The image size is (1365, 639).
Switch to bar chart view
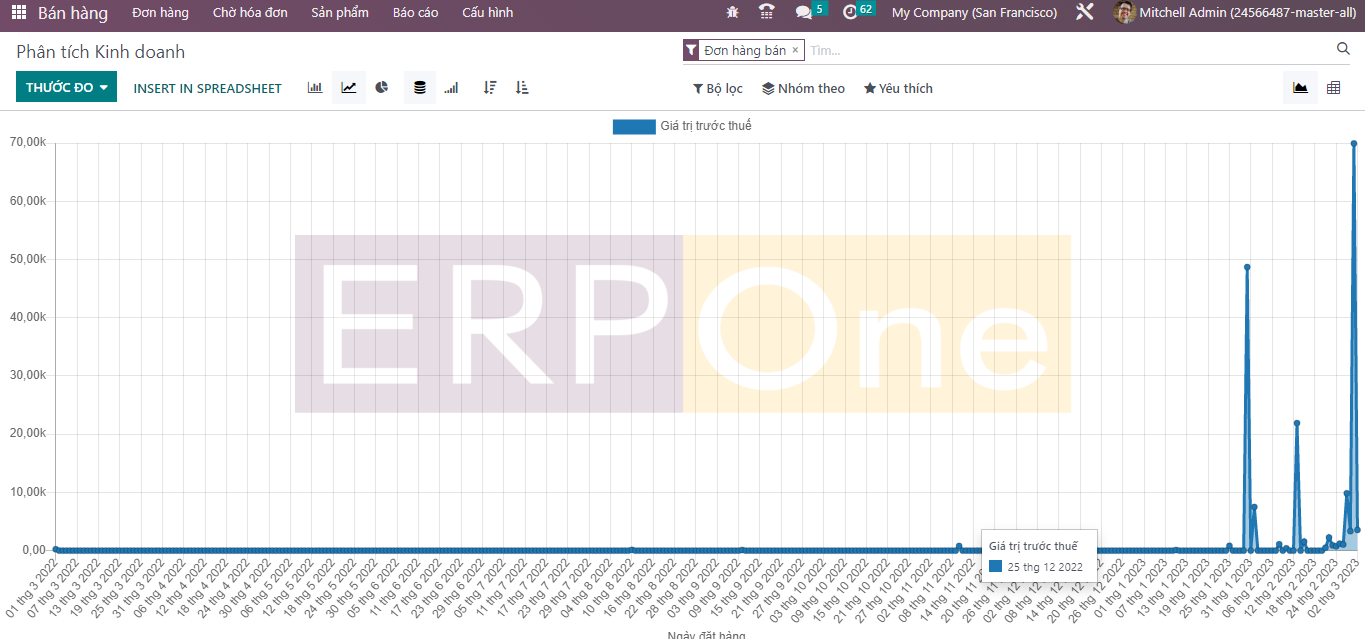[x=315, y=88]
